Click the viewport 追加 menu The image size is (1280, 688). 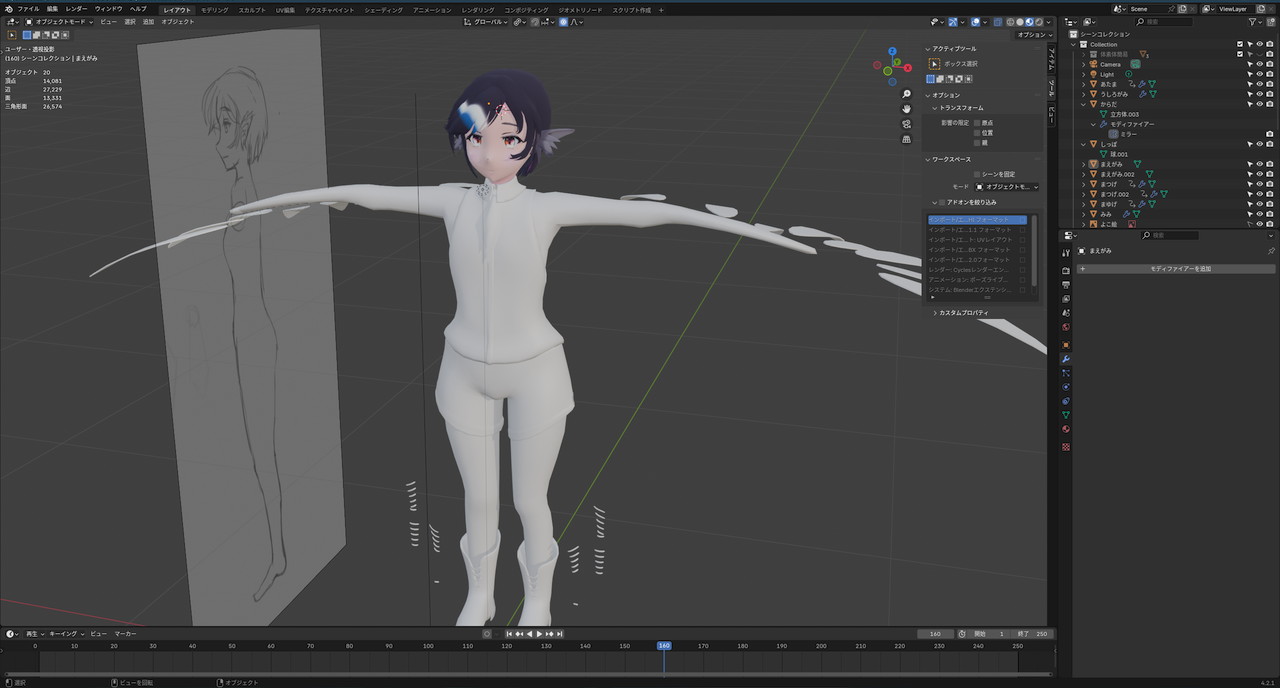(148, 21)
